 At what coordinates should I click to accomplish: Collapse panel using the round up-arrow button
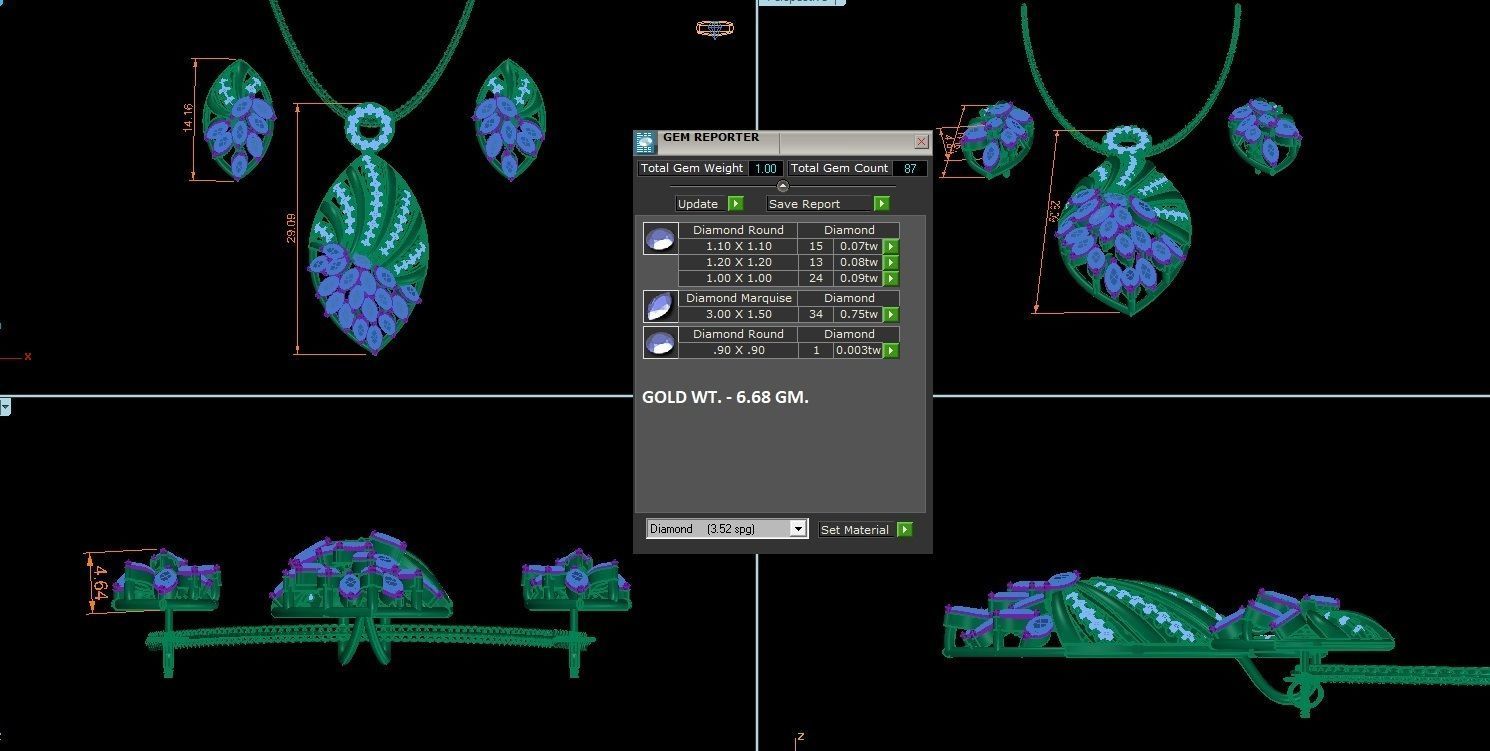[782, 186]
